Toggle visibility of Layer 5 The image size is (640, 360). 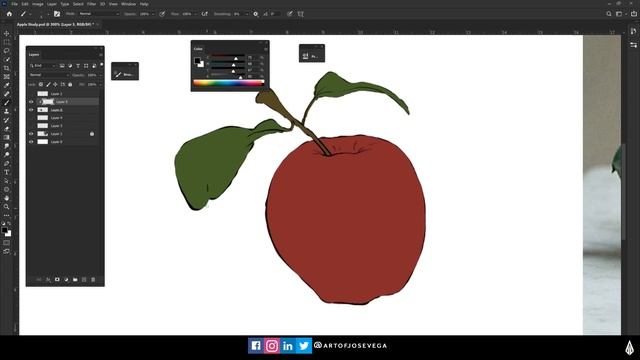[x=31, y=102]
